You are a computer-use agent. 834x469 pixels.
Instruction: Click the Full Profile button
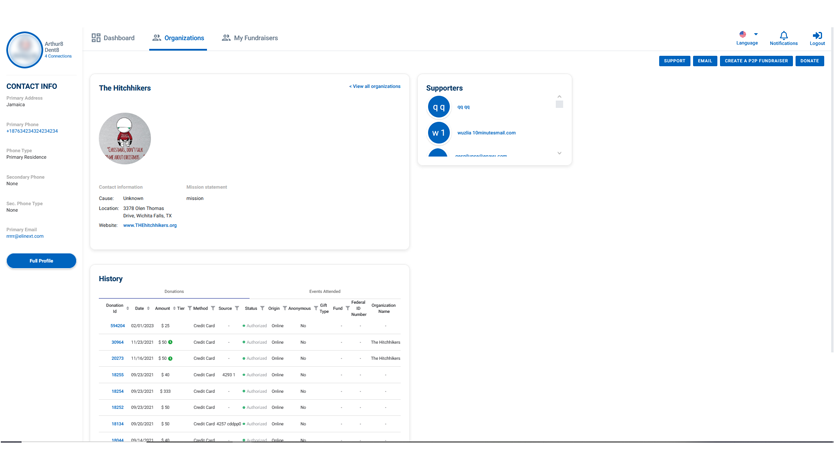pyautogui.click(x=41, y=261)
